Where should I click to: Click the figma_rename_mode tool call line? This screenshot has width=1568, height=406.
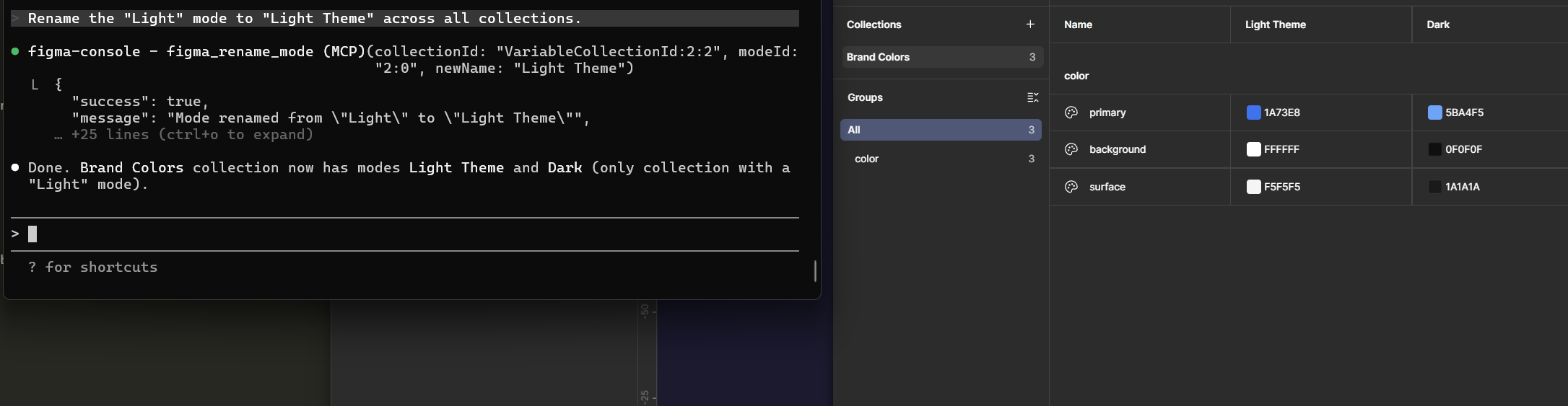coord(413,60)
